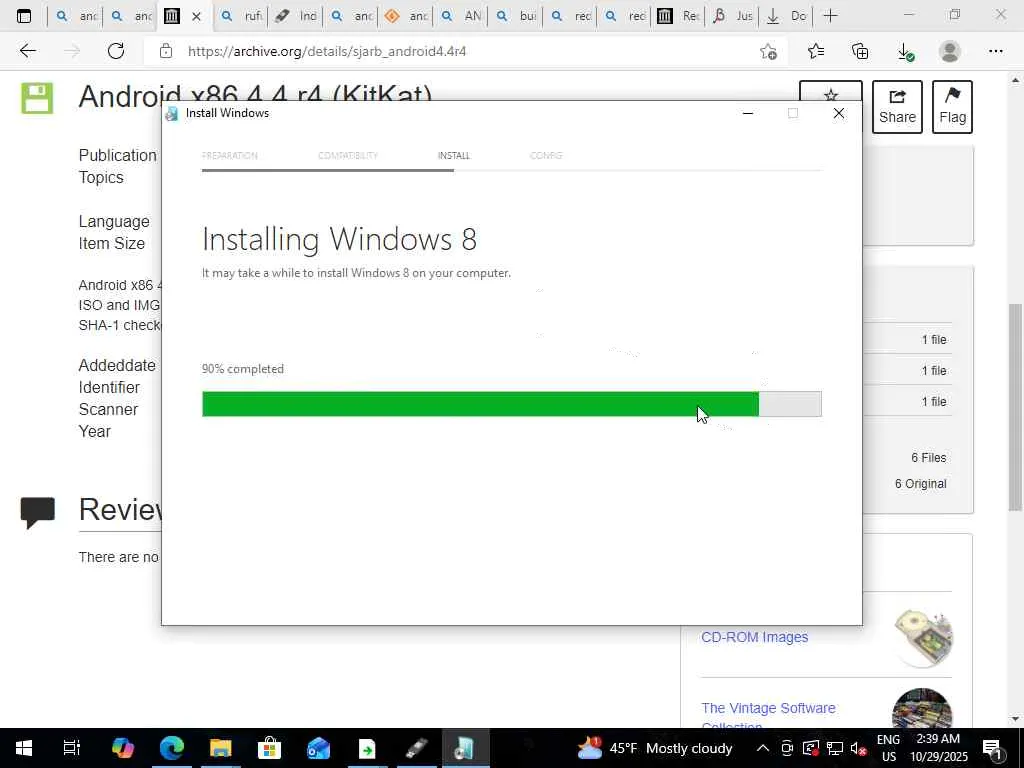Screen dimensions: 1024x768
Task: Open the weather widget showing 45°F
Action: (655, 748)
